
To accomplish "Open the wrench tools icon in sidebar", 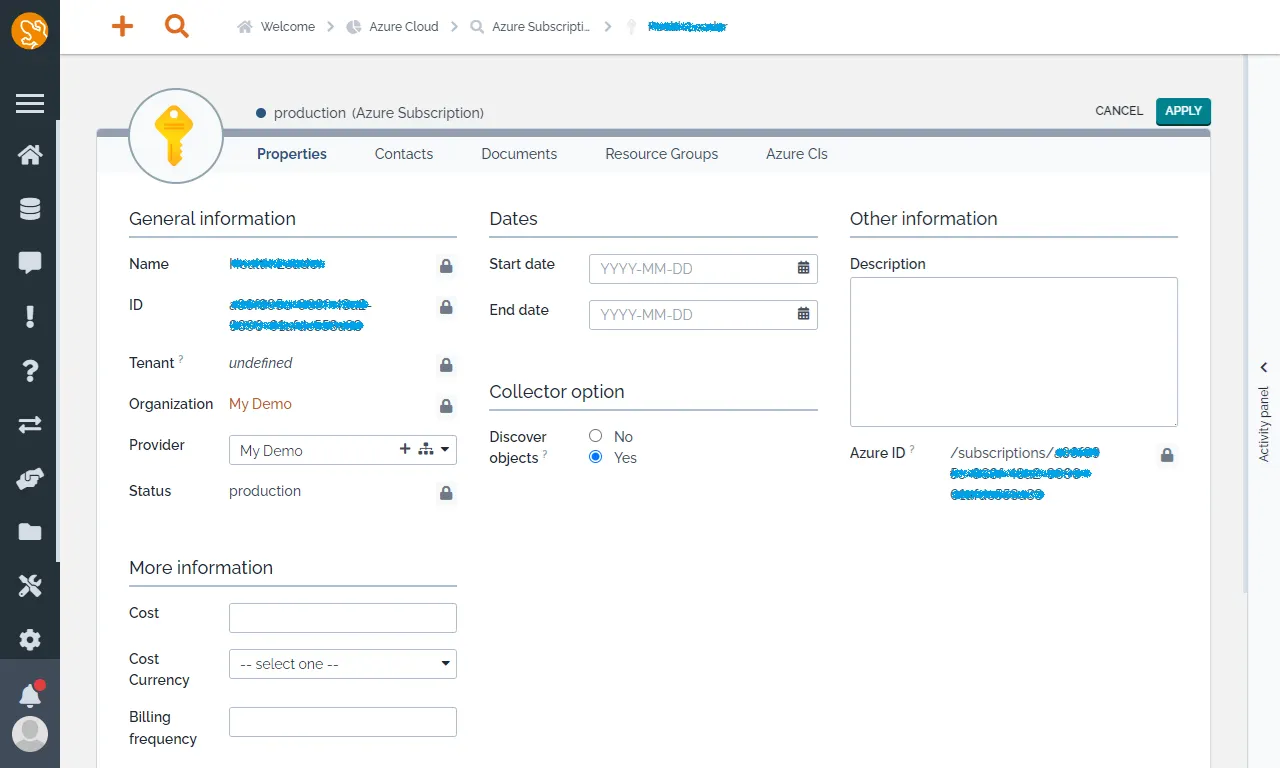I will point(30,586).
